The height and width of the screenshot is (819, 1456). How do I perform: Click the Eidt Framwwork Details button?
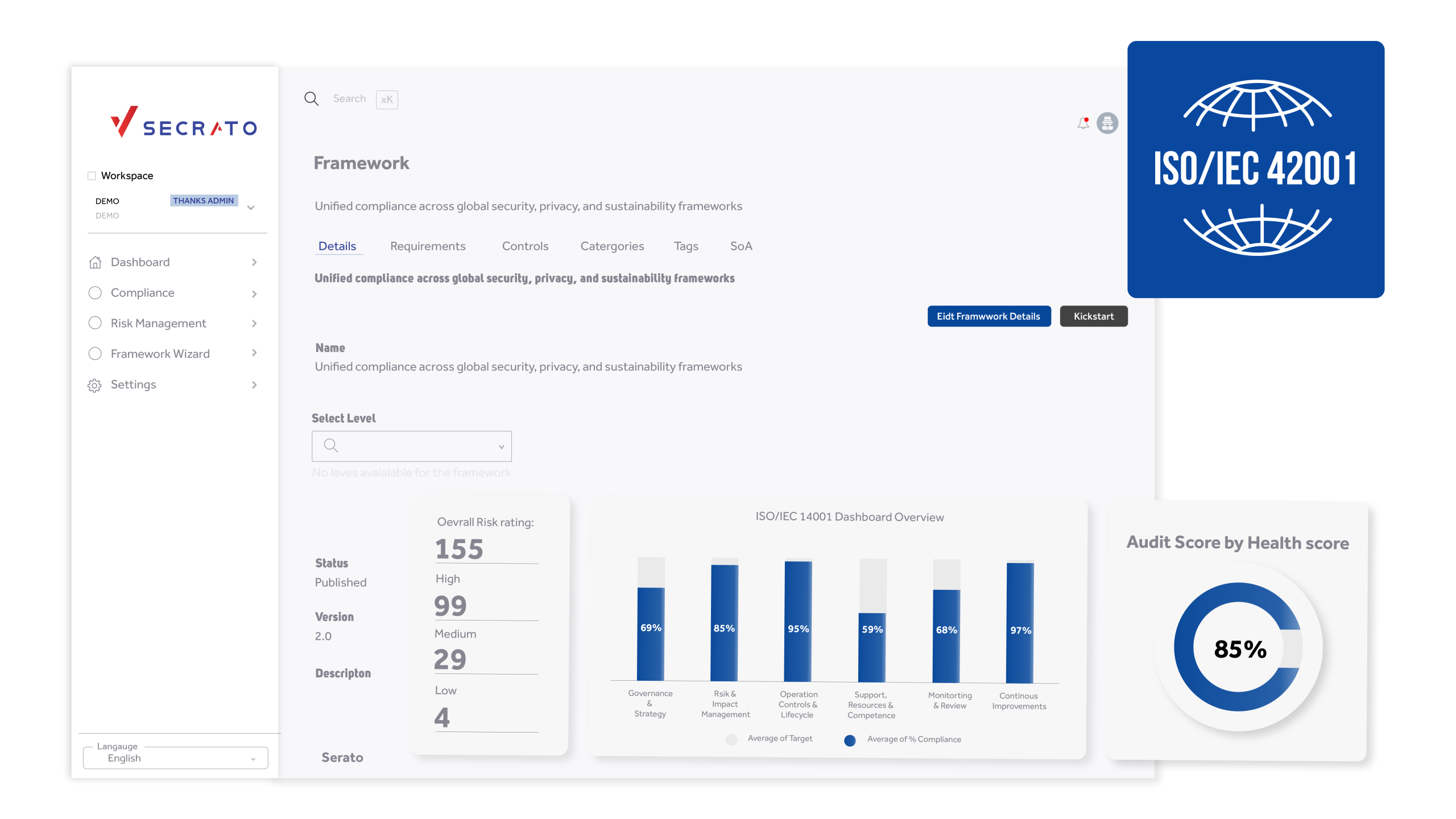988,316
